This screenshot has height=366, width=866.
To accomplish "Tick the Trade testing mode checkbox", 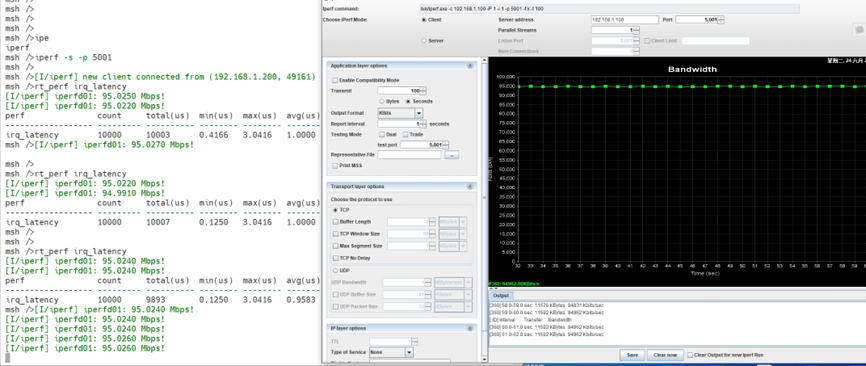I will [405, 134].
